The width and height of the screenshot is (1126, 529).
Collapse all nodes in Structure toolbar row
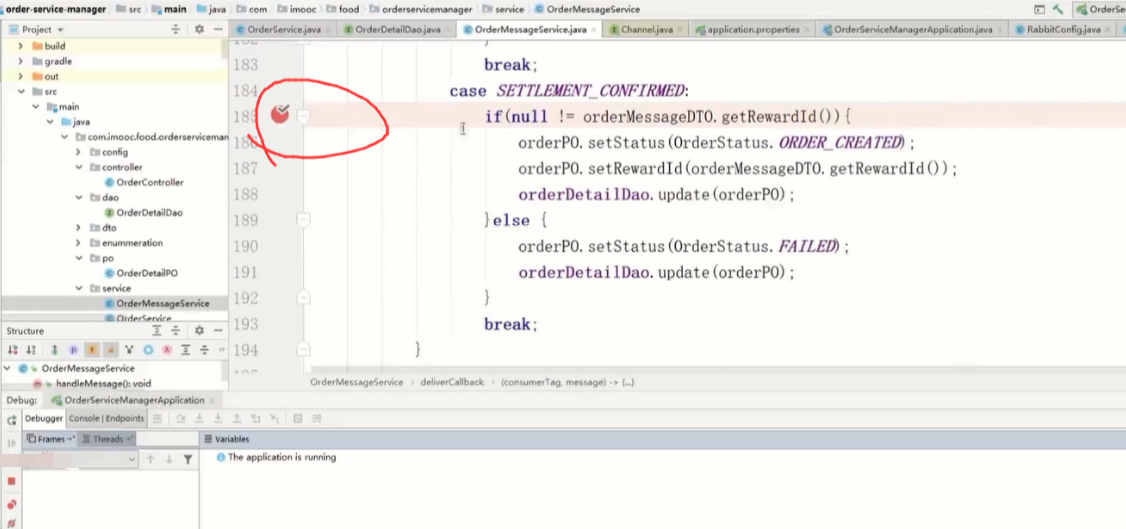(x=204, y=350)
